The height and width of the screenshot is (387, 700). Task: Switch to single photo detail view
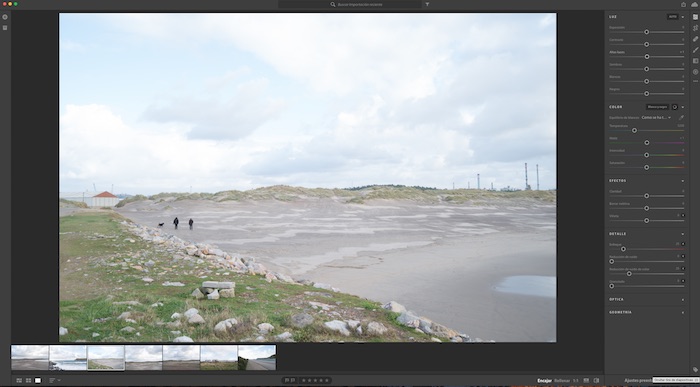click(x=38, y=380)
